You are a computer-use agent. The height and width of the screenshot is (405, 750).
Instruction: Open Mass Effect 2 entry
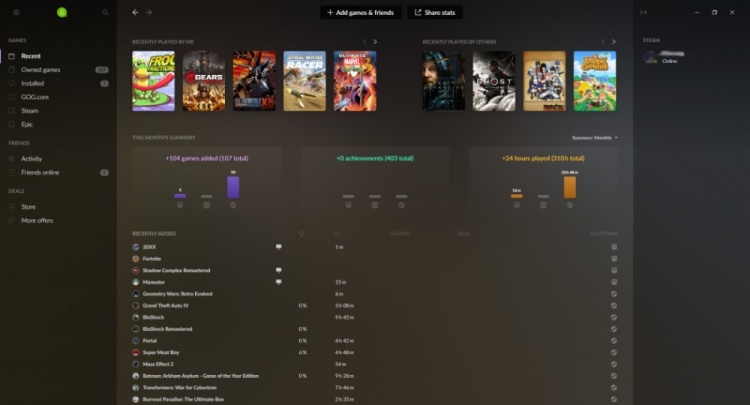[x=158, y=364]
